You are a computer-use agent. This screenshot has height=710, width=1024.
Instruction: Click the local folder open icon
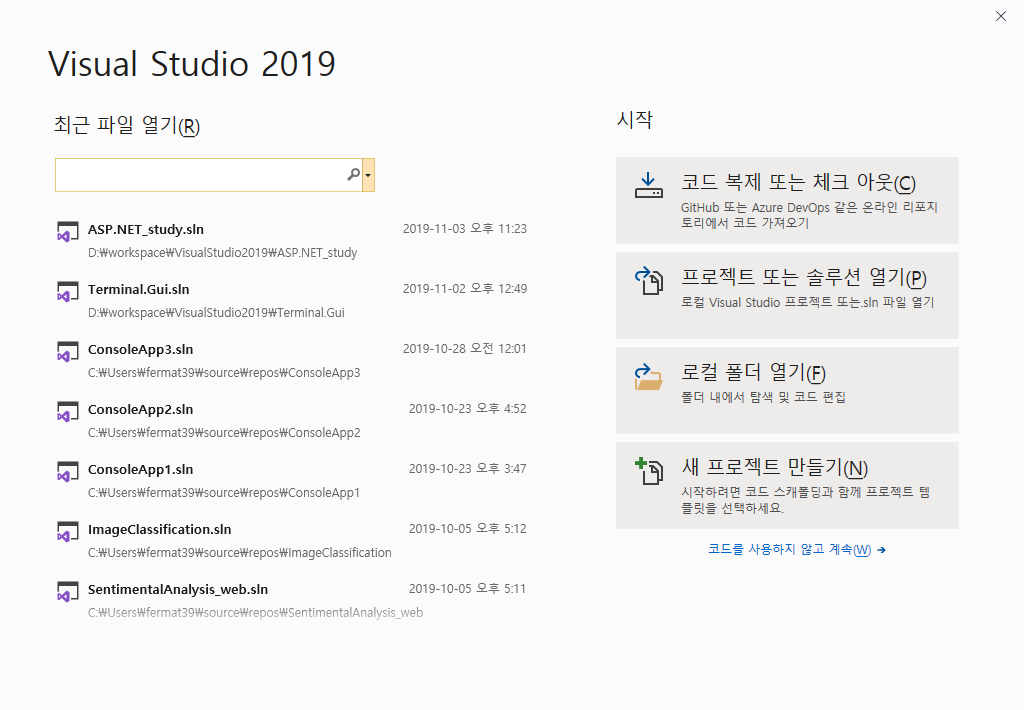[648, 375]
